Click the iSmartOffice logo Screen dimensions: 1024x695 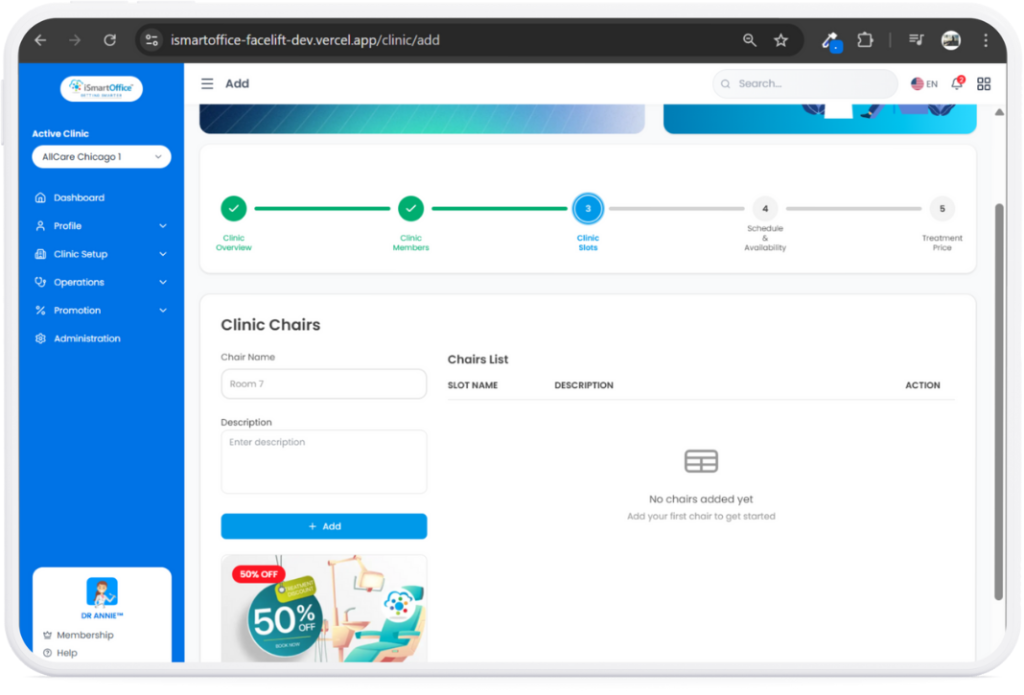[101, 89]
